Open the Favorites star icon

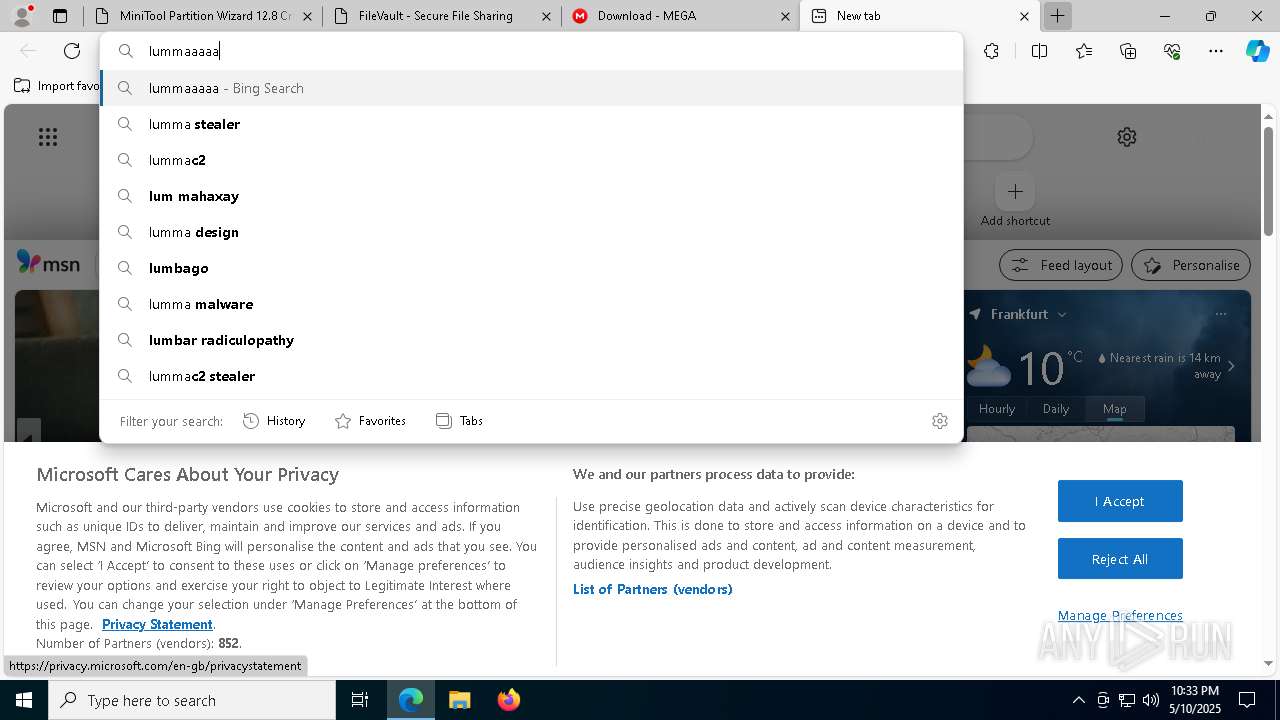[1084, 51]
